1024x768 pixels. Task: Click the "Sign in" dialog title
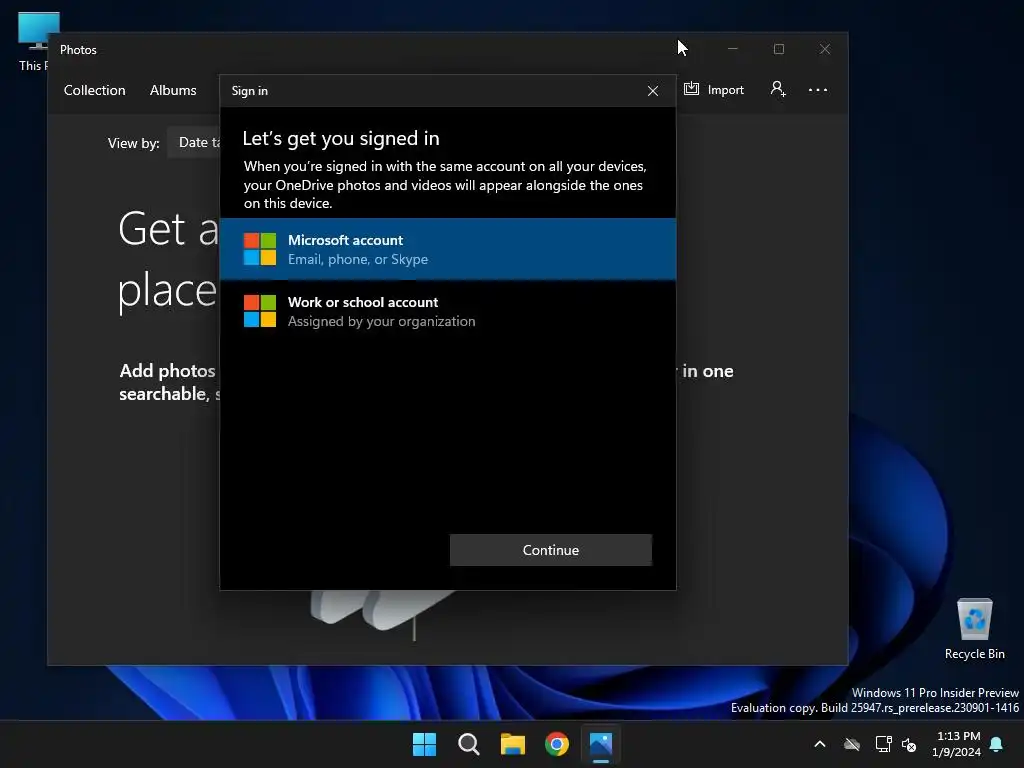[x=249, y=91]
